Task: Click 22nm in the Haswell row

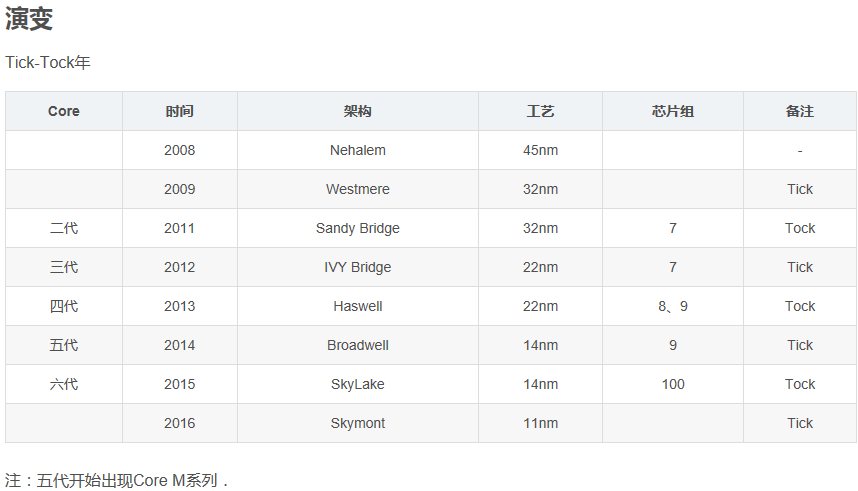Action: tap(540, 306)
